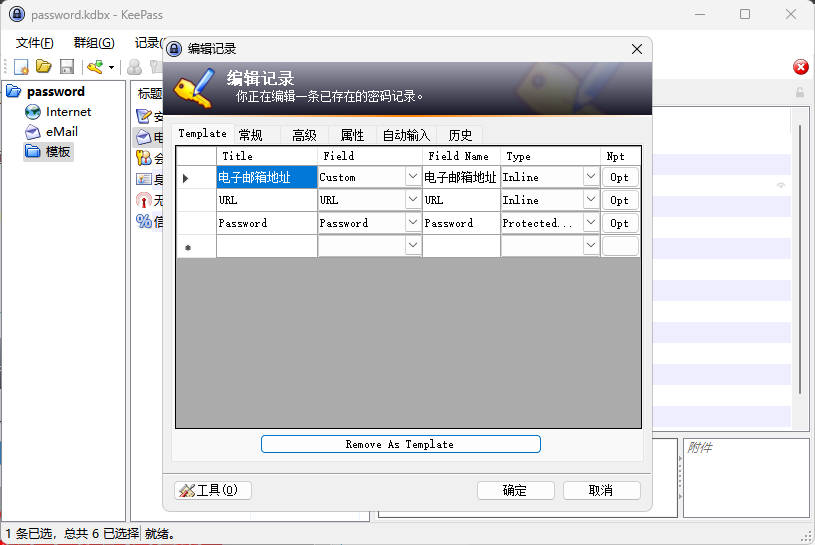The image size is (815, 545).
Task: Click the New database toolbar icon
Action: [20, 67]
